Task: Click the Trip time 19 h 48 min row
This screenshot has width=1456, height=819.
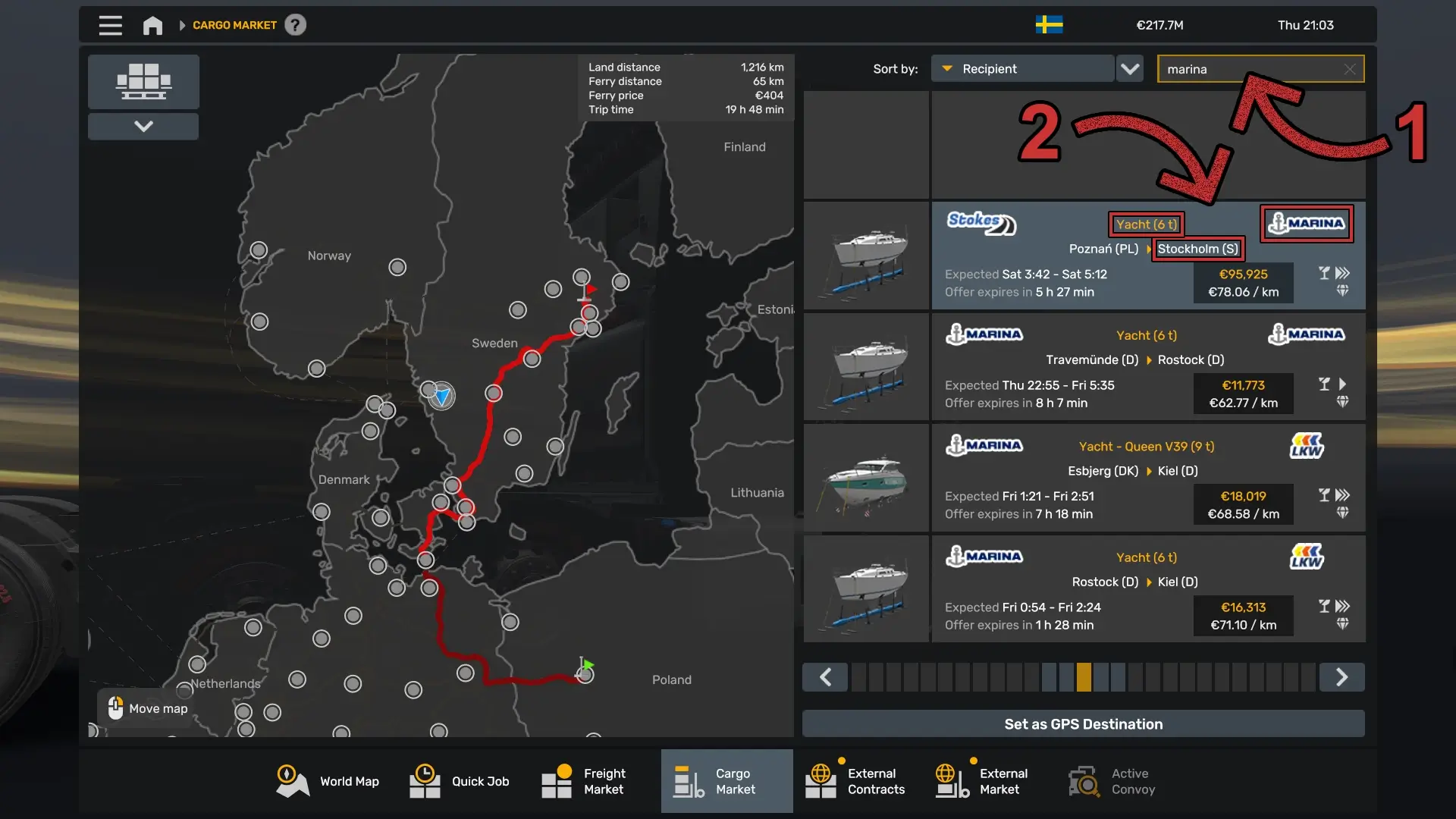Action: [686, 110]
